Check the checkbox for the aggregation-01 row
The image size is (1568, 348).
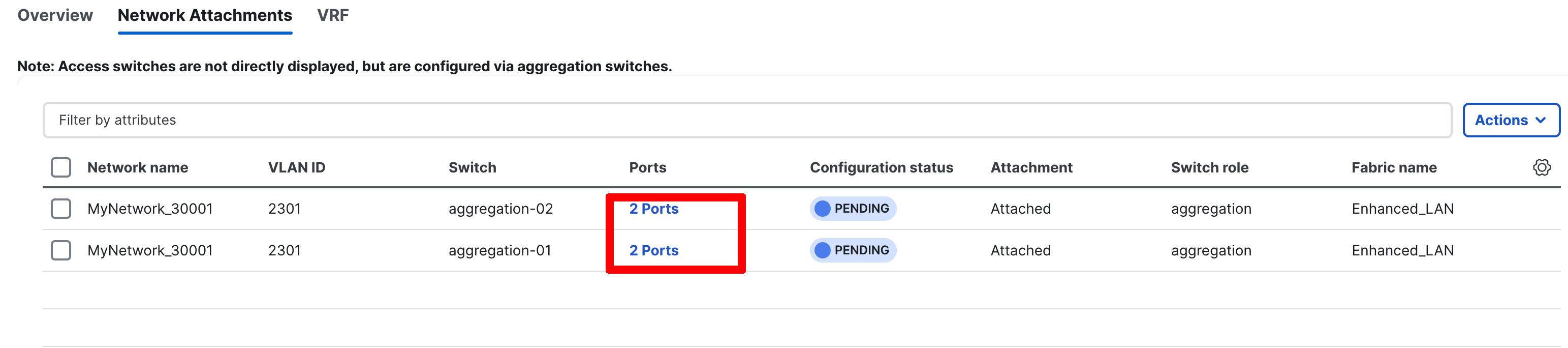click(61, 250)
